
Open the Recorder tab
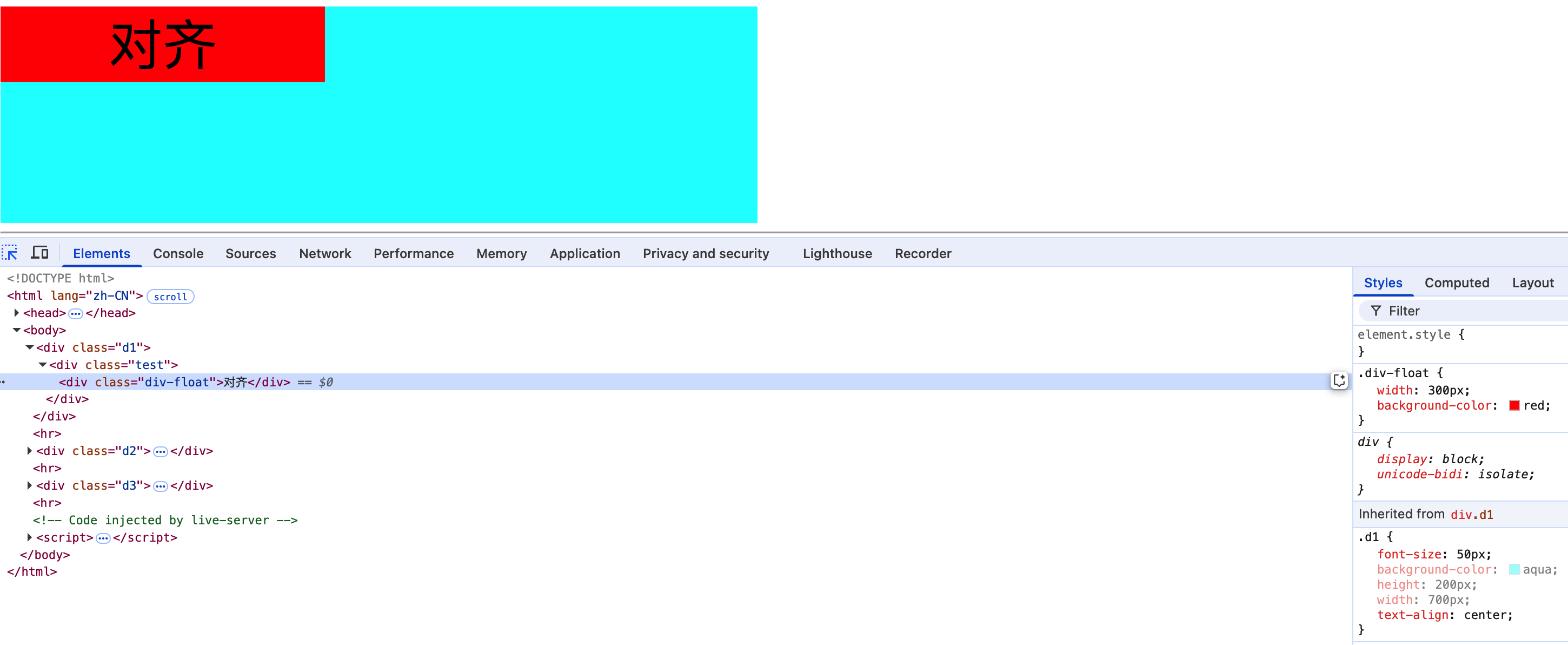[x=923, y=253]
